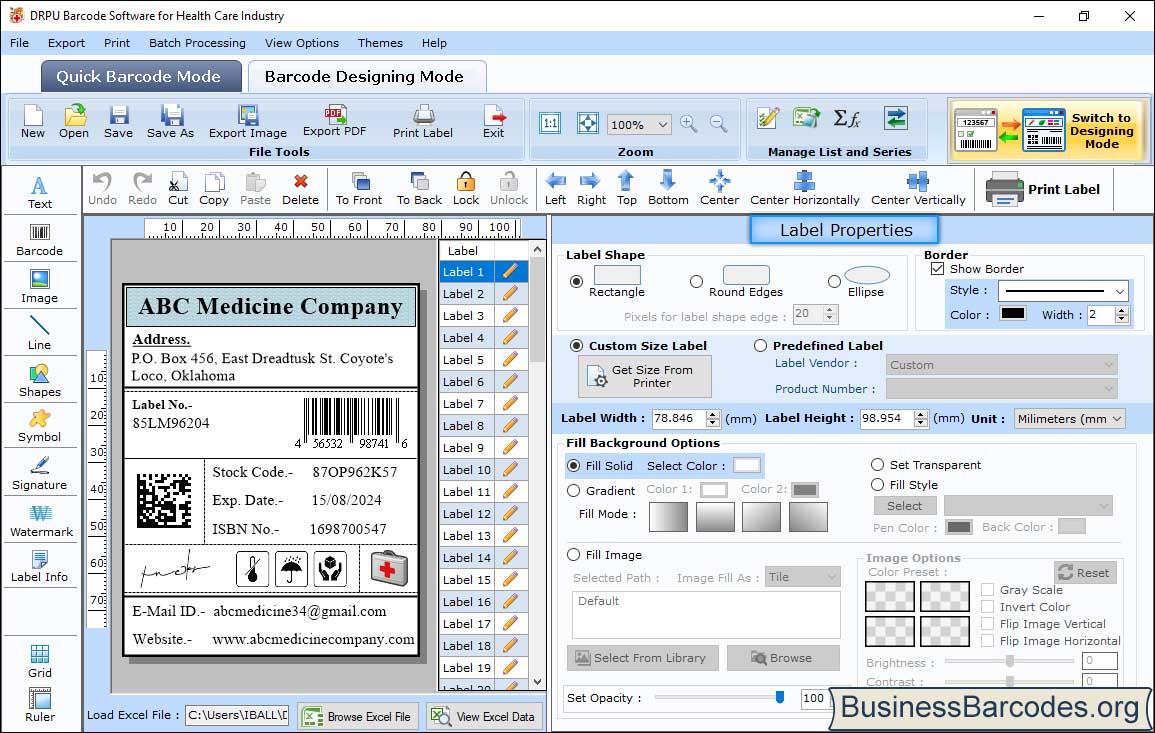Open the border Style dropdown
This screenshot has width=1155, height=733.
1120,291
